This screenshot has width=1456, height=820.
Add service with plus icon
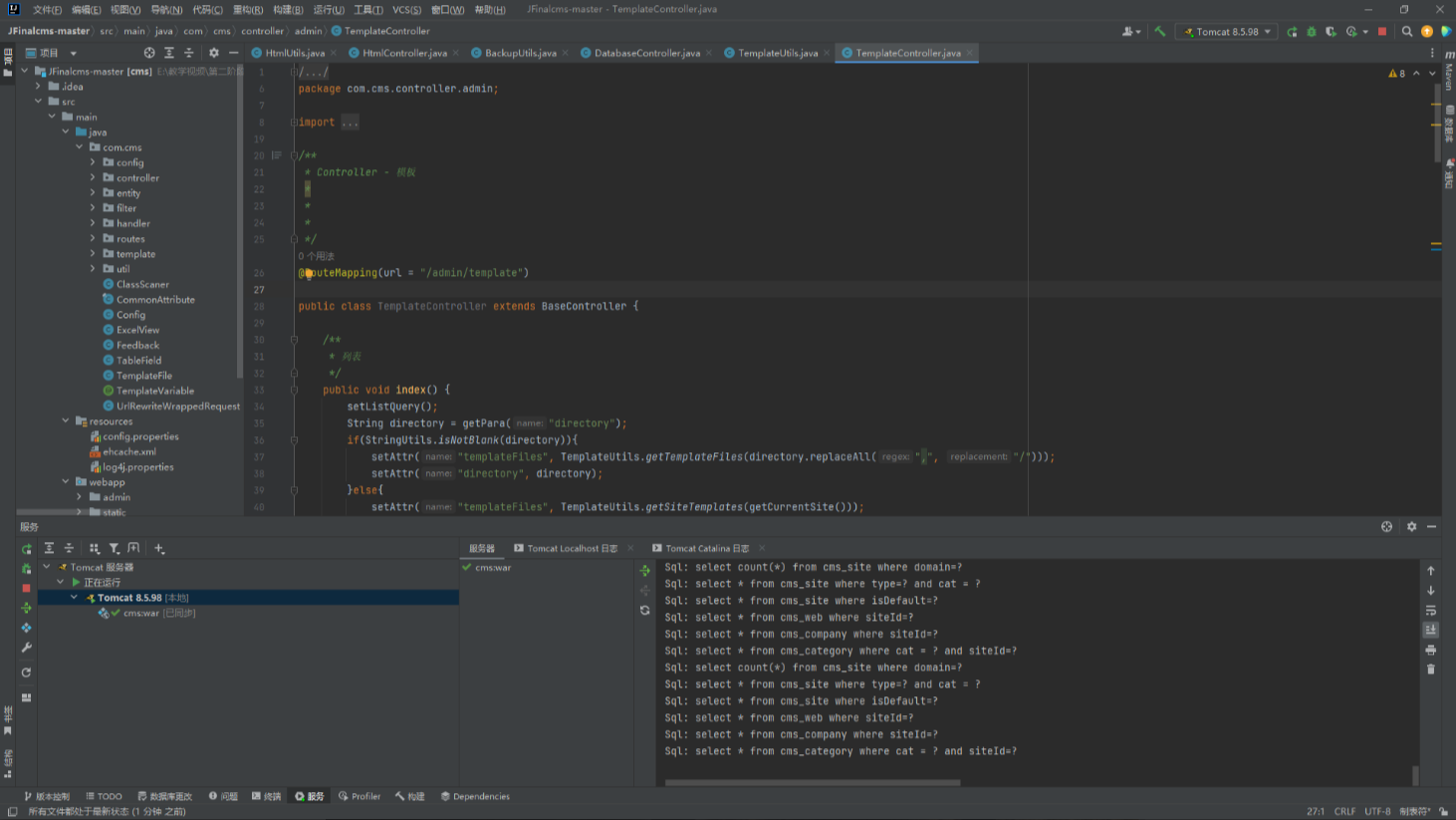point(159,548)
